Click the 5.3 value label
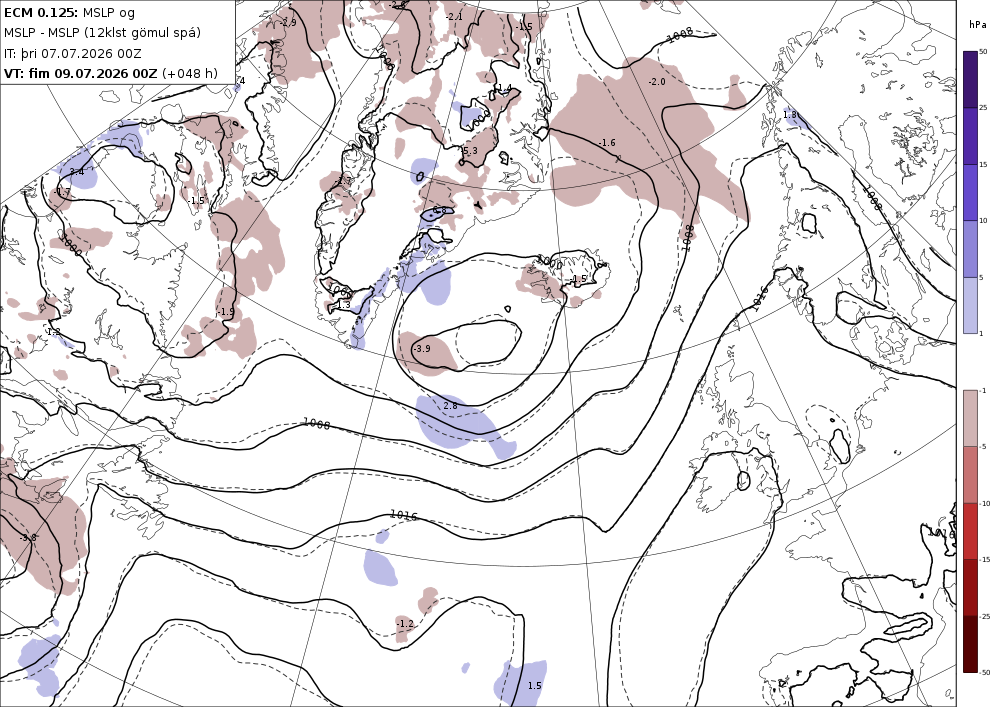The height and width of the screenshot is (707, 1000). pos(470,150)
